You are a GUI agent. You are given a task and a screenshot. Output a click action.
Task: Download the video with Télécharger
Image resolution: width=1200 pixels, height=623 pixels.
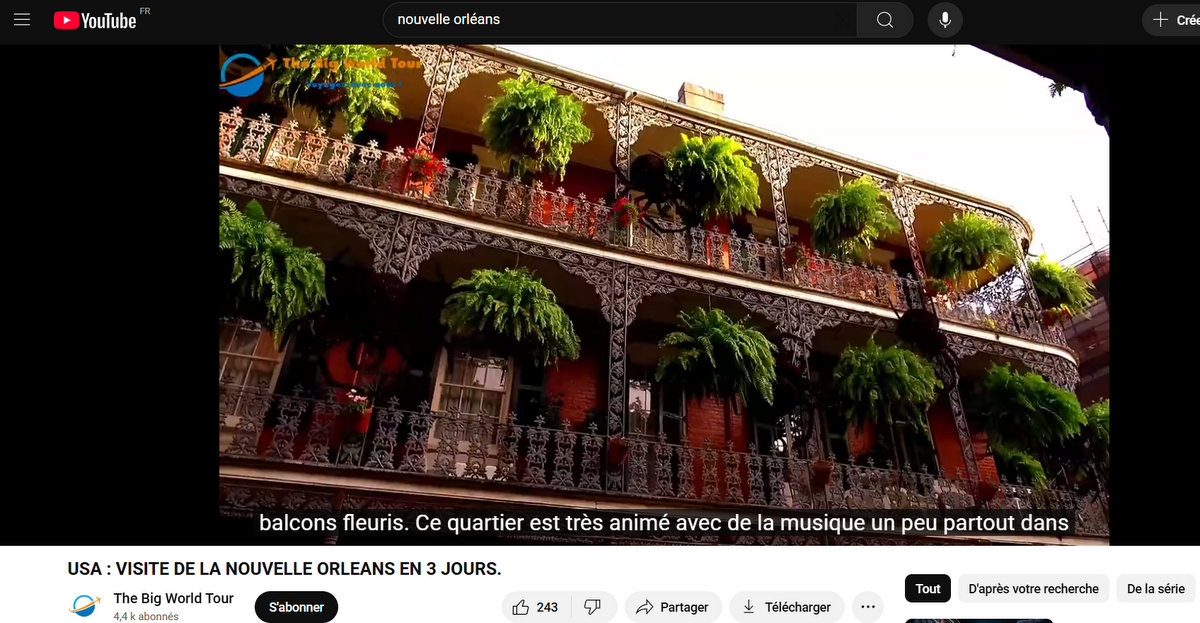click(787, 607)
